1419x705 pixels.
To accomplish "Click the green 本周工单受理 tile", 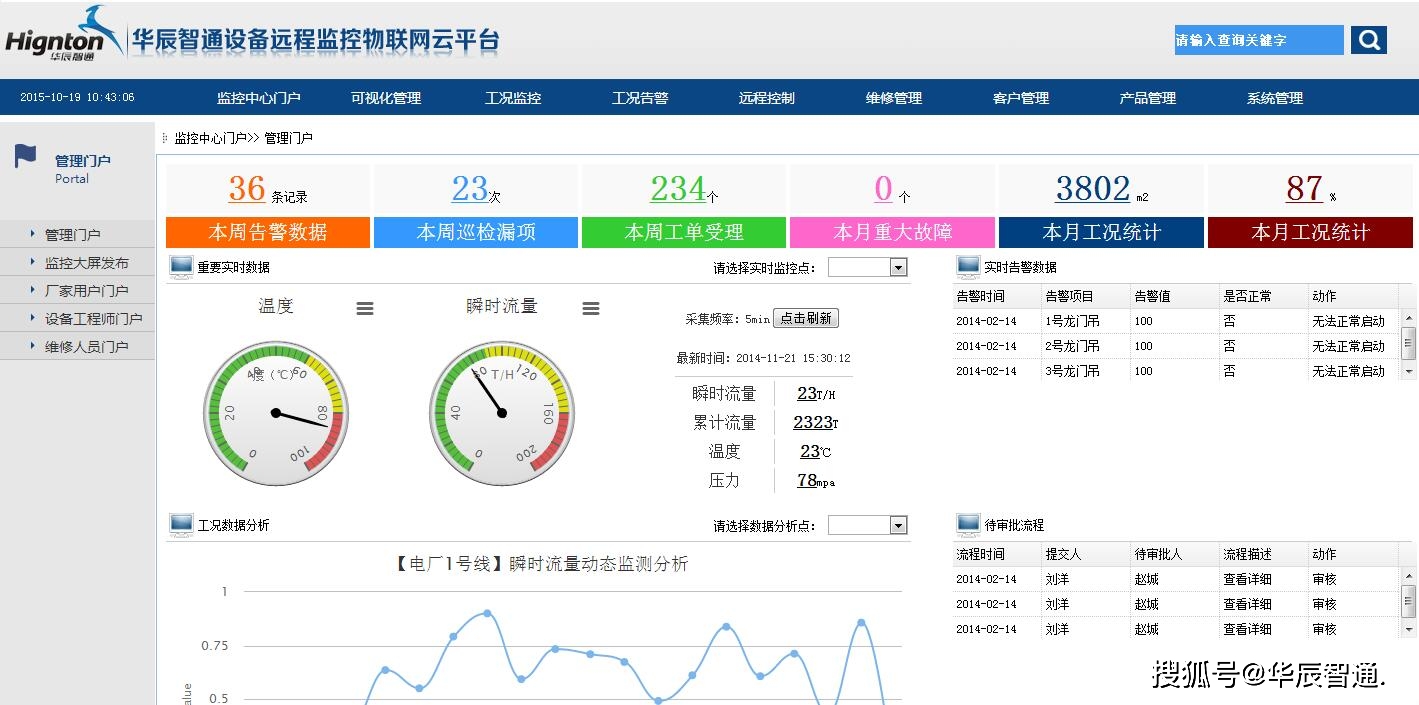I will click(684, 233).
